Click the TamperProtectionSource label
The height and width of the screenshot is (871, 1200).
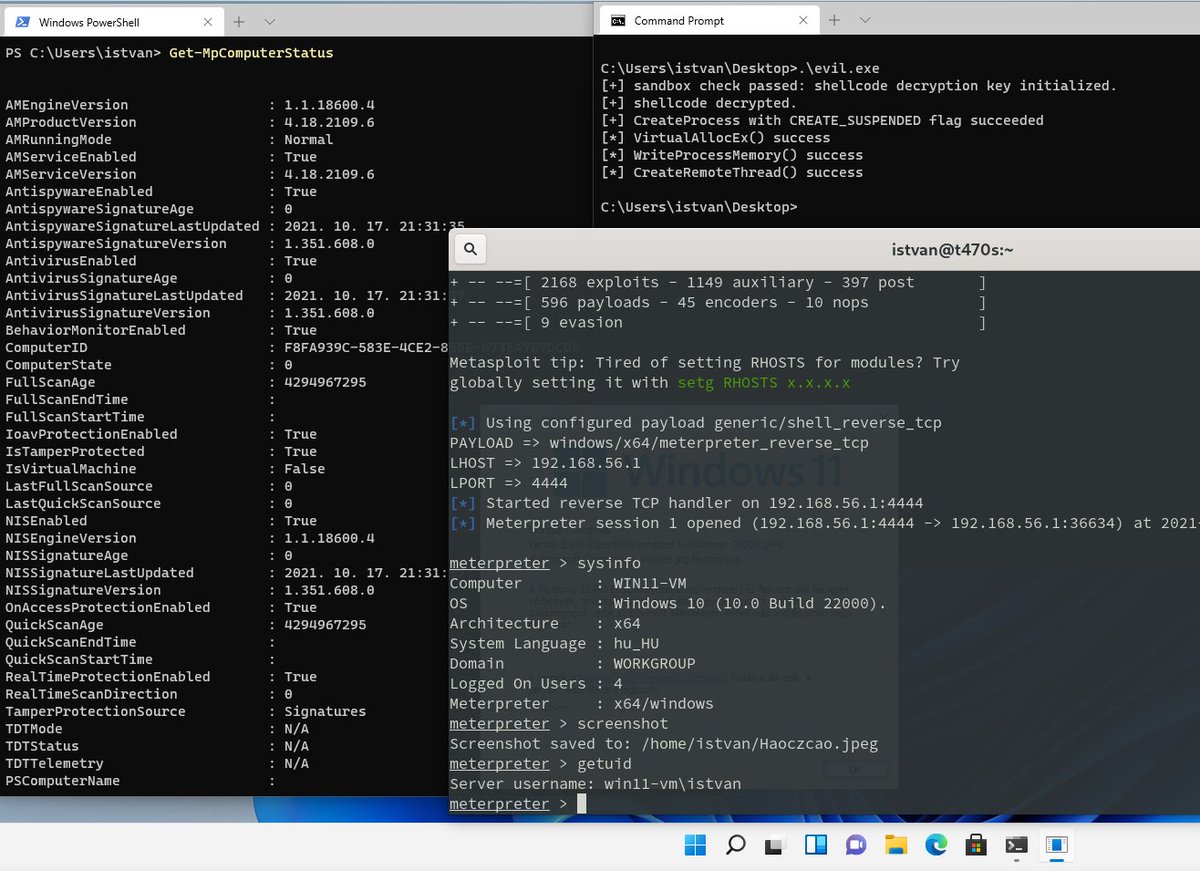point(95,712)
